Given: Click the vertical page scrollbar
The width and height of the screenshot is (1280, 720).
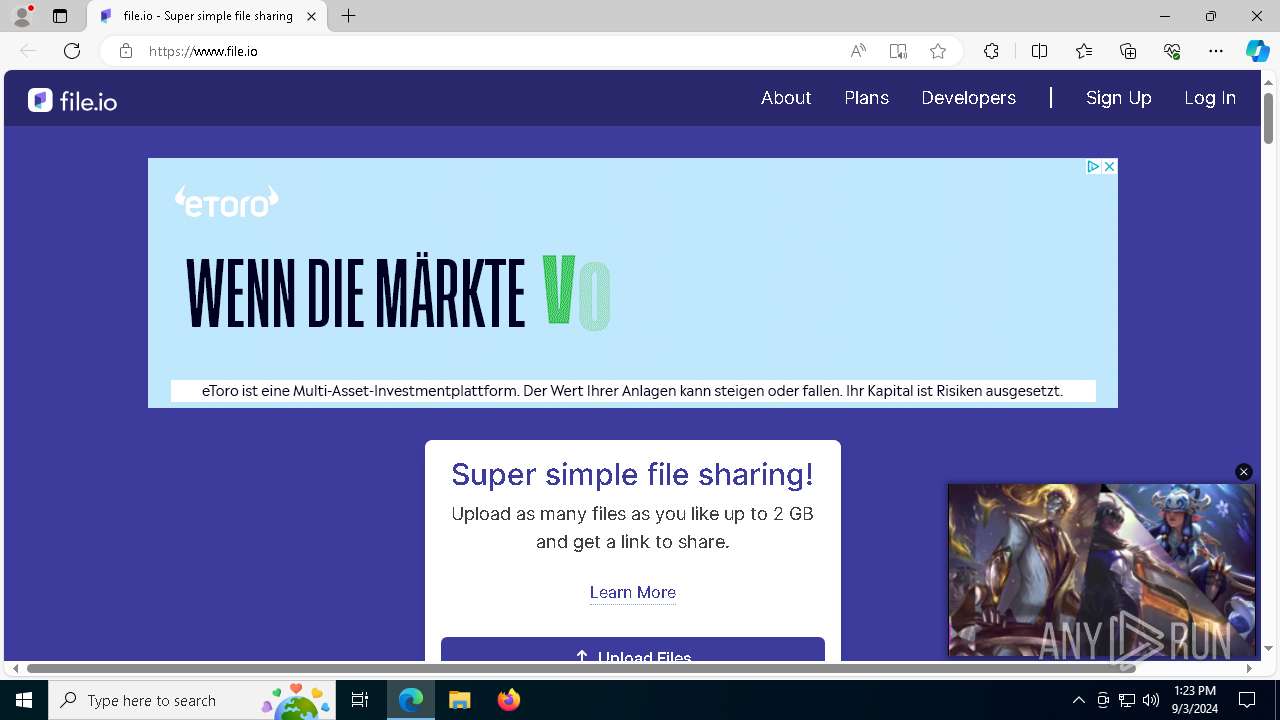Looking at the screenshot, I should pyautogui.click(x=1269, y=118).
